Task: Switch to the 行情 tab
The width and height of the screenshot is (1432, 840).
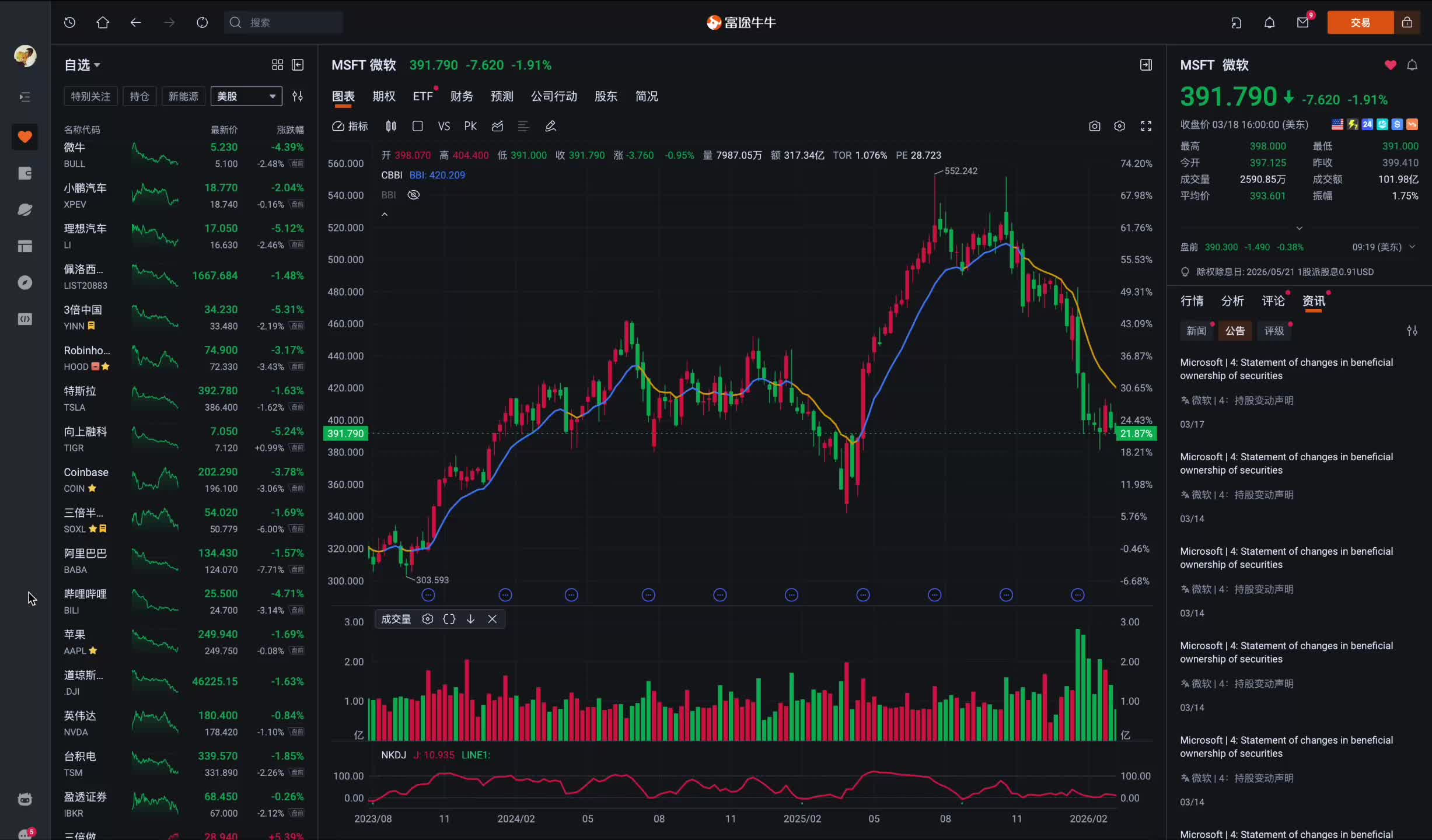Action: pos(1192,301)
